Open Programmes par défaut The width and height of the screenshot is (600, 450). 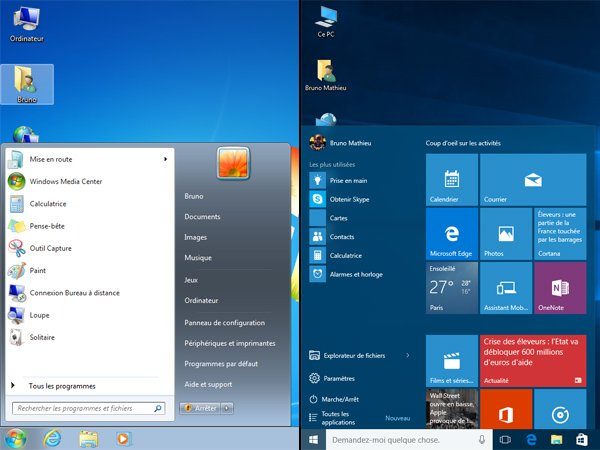tap(221, 364)
